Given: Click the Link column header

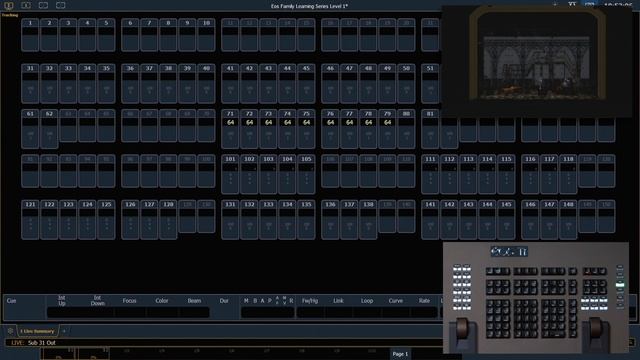Looking at the screenshot, I should coord(338,301).
